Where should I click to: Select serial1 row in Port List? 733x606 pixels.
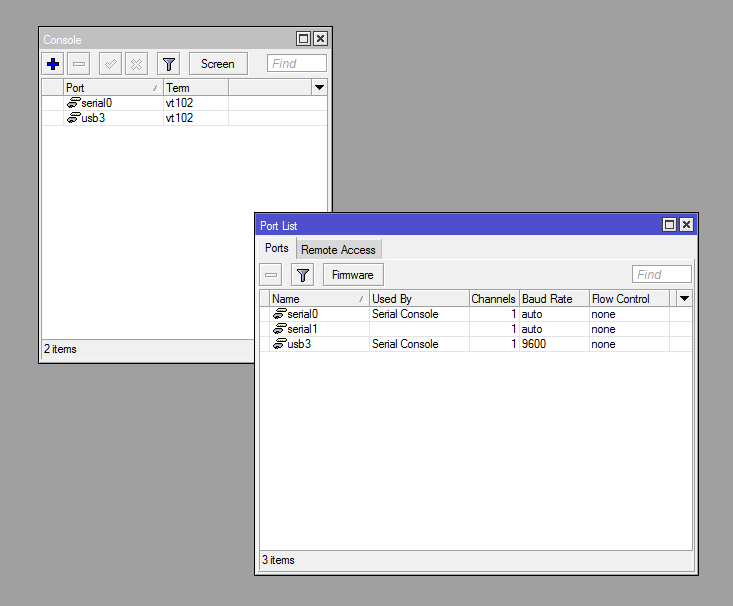pos(476,329)
